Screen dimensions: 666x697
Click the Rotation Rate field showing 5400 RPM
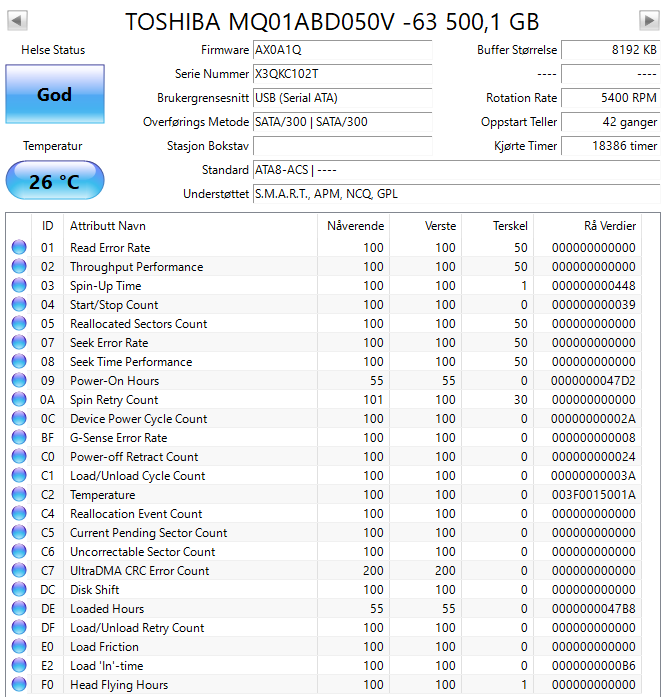click(610, 98)
